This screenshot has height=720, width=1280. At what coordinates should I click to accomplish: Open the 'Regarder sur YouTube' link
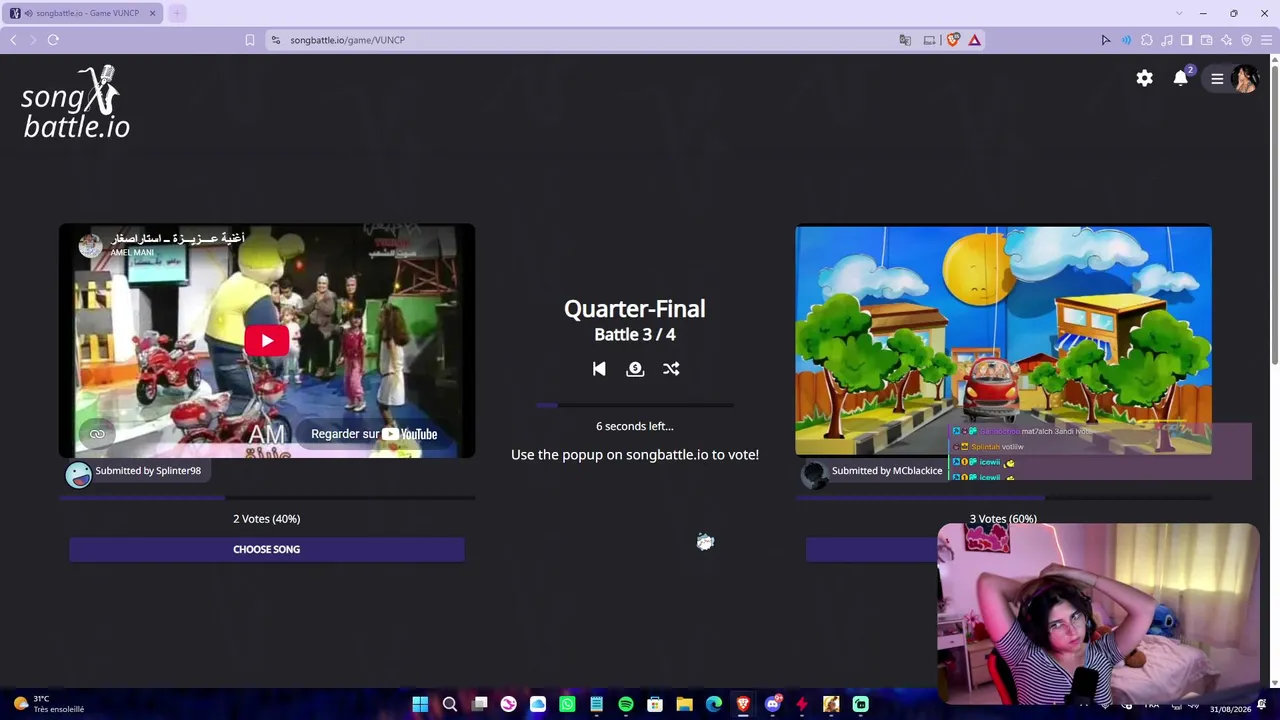tap(374, 434)
